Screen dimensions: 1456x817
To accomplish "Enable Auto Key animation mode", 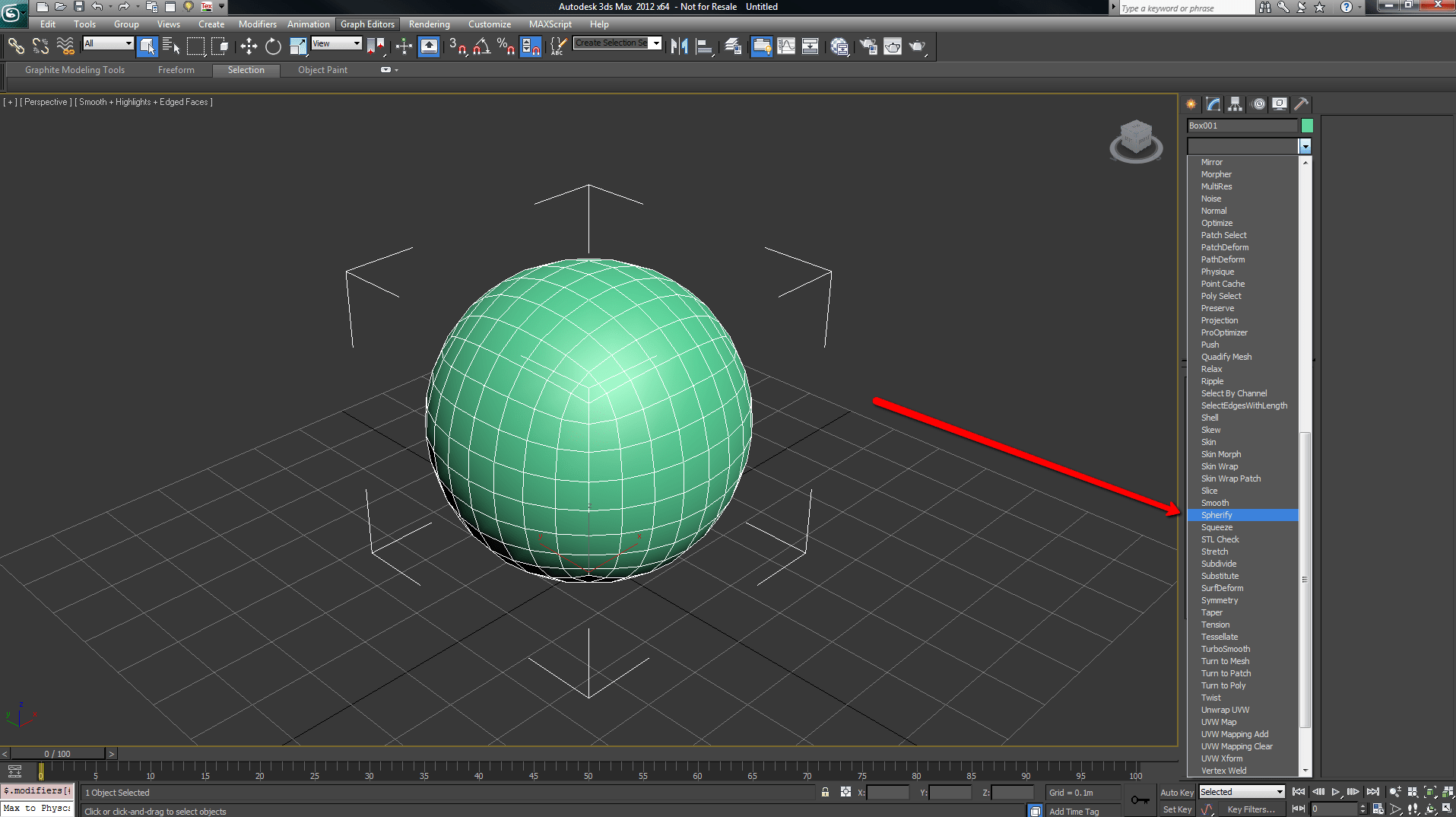I will (x=1176, y=792).
